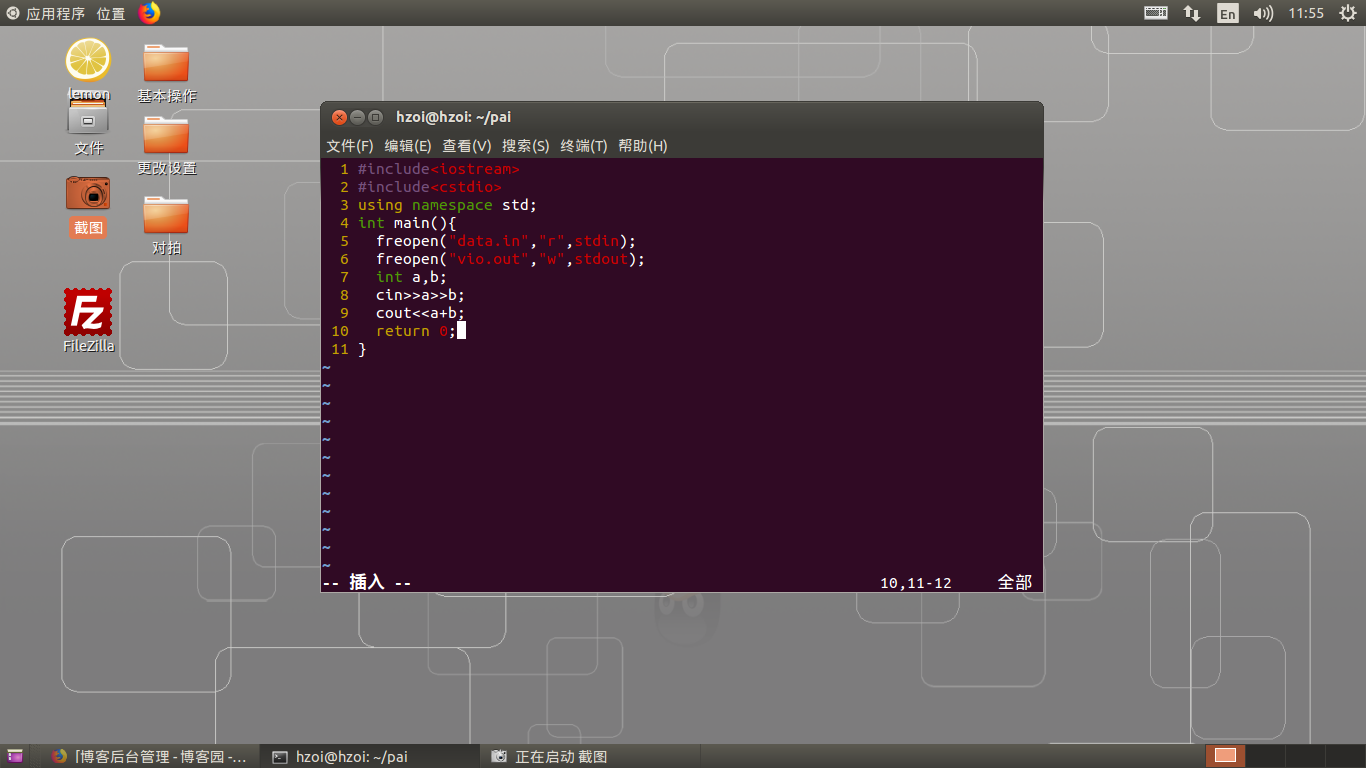This screenshot has width=1366, height=768.
Task: Open the system power gear menu
Action: [x=1347, y=13]
